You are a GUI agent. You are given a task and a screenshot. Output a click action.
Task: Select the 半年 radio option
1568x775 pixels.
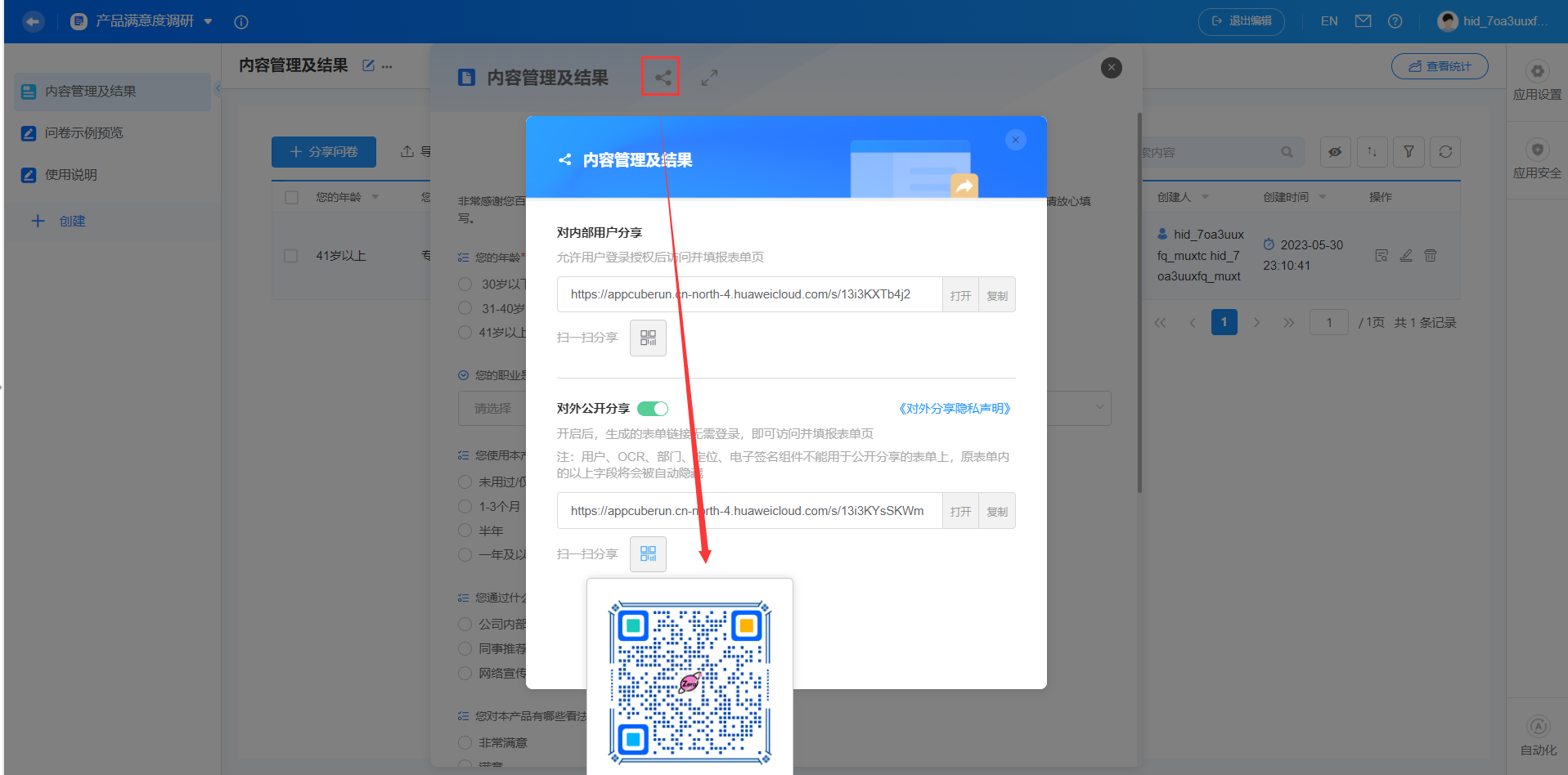click(465, 531)
